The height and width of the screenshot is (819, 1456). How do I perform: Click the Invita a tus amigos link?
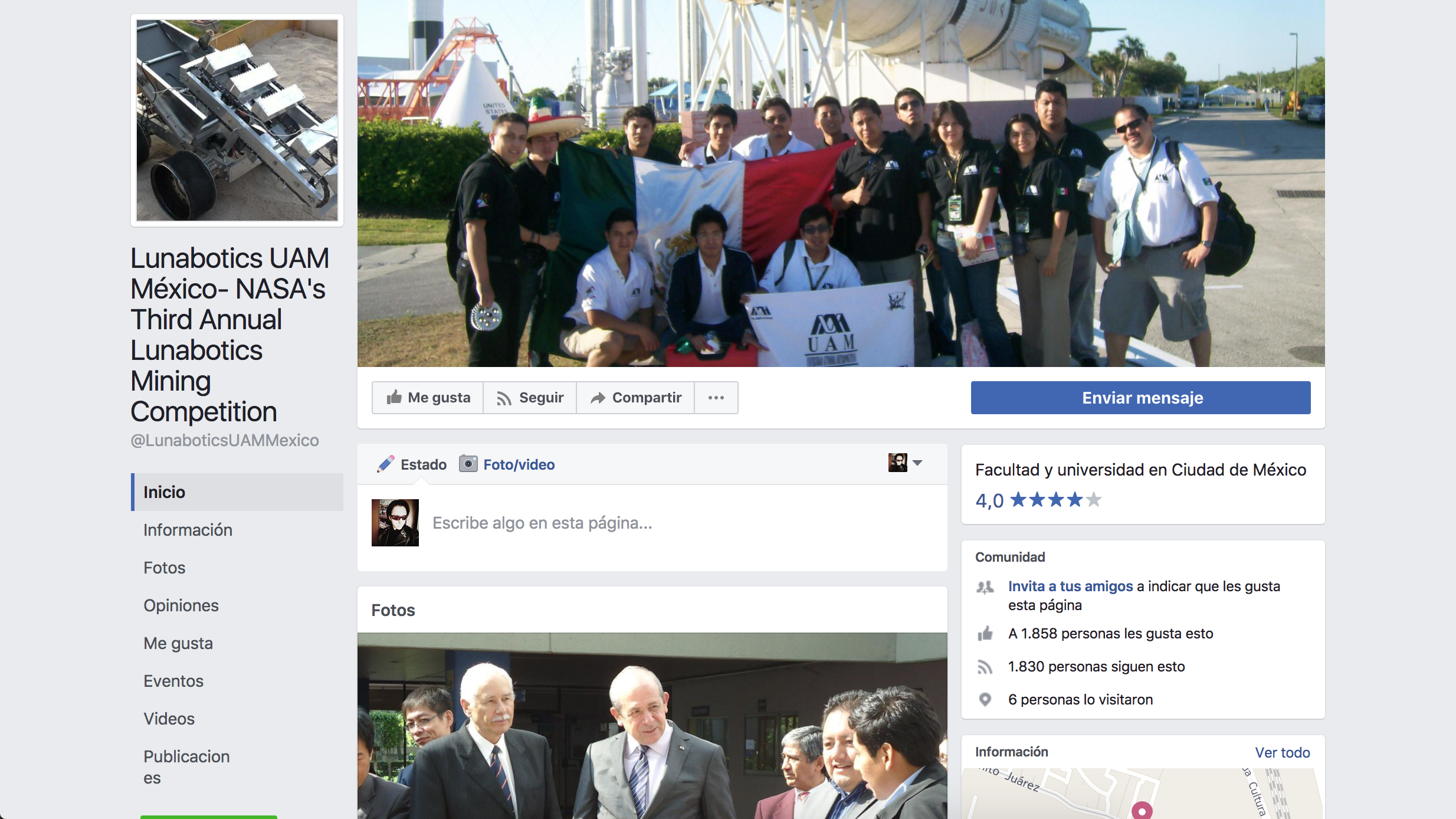[x=1071, y=587]
